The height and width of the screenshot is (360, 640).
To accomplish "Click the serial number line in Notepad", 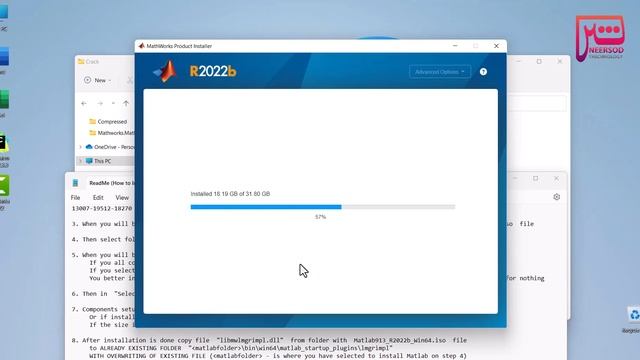I will click(102, 208).
